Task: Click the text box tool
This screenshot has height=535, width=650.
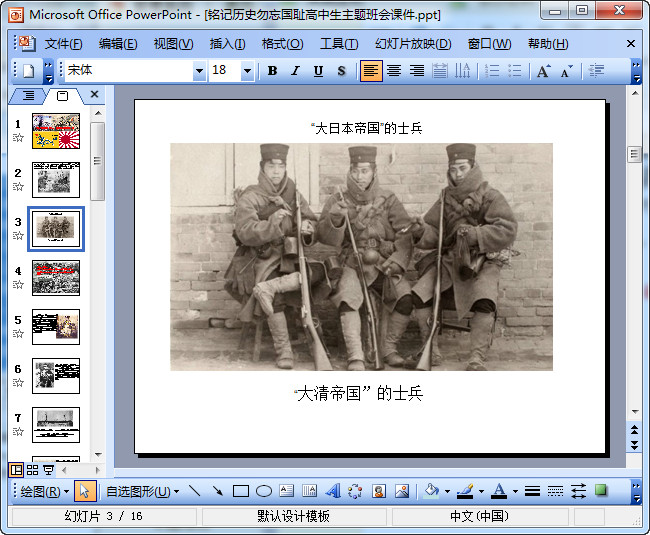Action: pos(287,491)
